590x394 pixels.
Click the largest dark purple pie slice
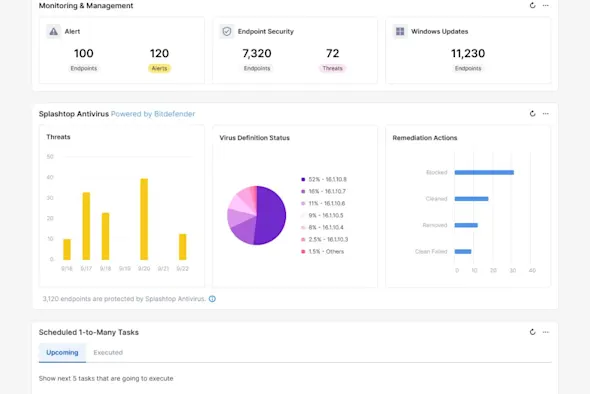[x=271, y=216]
